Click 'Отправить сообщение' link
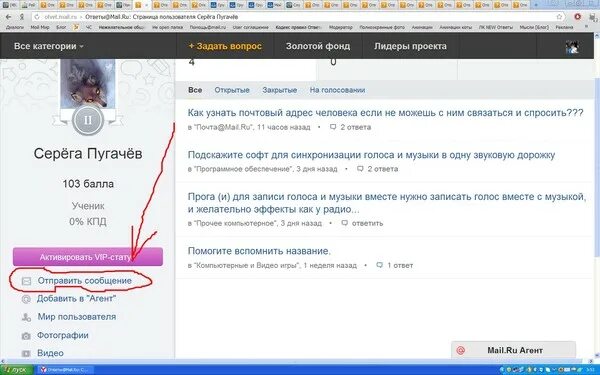This screenshot has height=375, width=600. click(85, 281)
